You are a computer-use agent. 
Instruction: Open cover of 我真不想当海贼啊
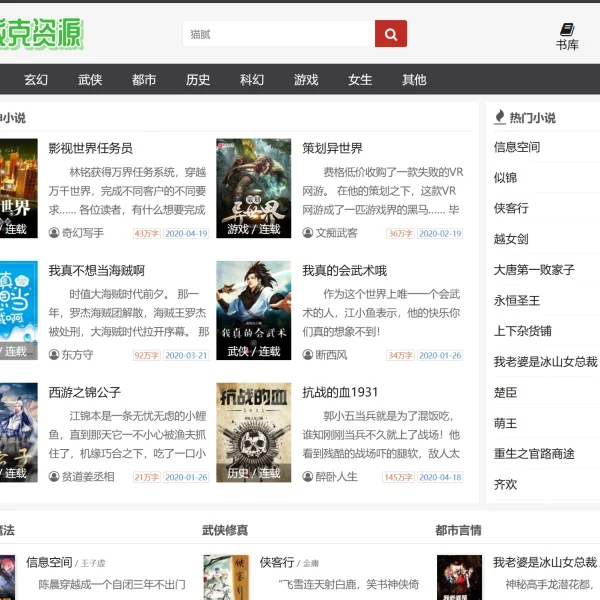(19, 310)
